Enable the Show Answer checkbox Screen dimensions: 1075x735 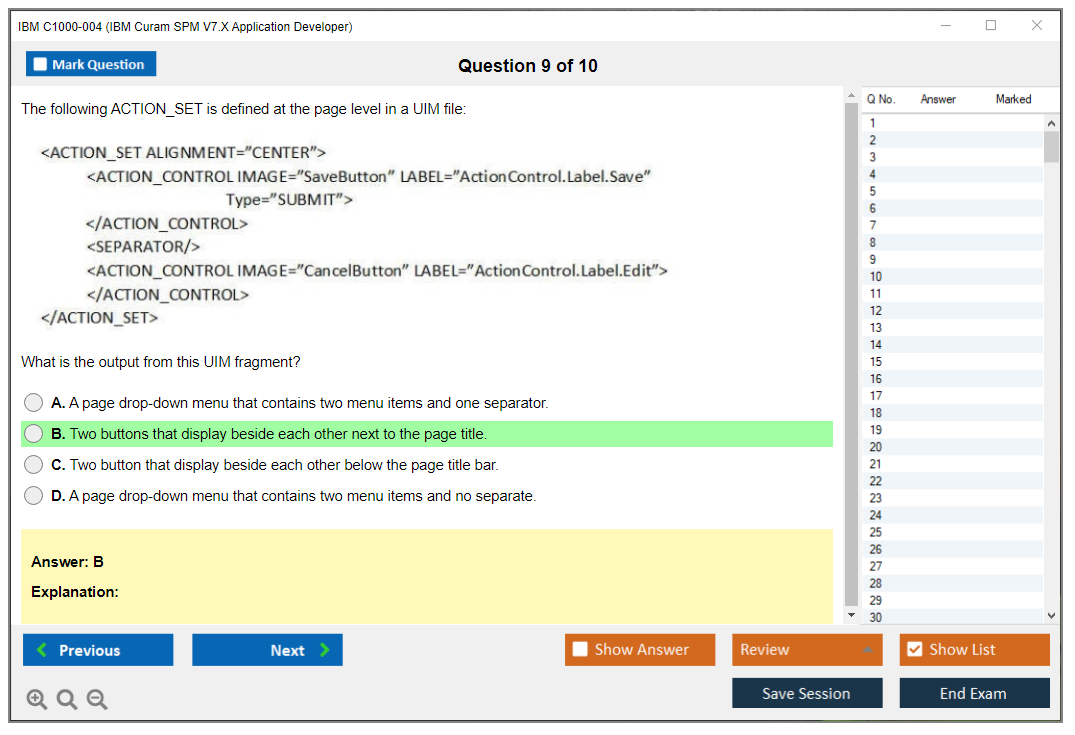tap(580, 650)
